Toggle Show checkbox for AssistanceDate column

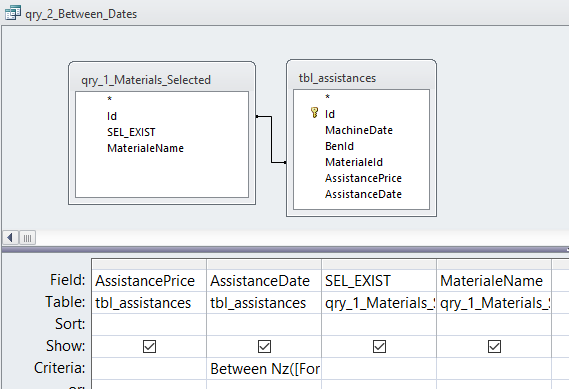point(264,346)
